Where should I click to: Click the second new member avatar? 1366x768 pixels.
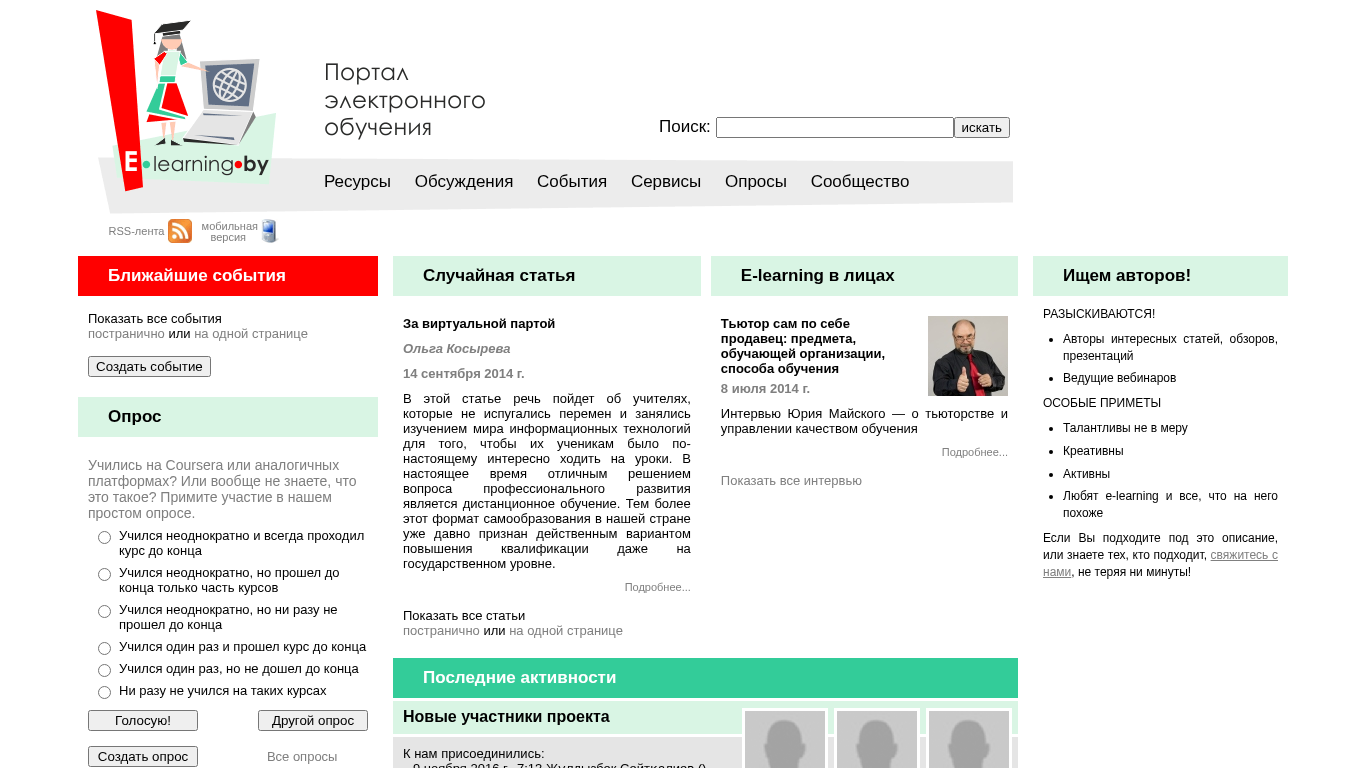(877, 739)
